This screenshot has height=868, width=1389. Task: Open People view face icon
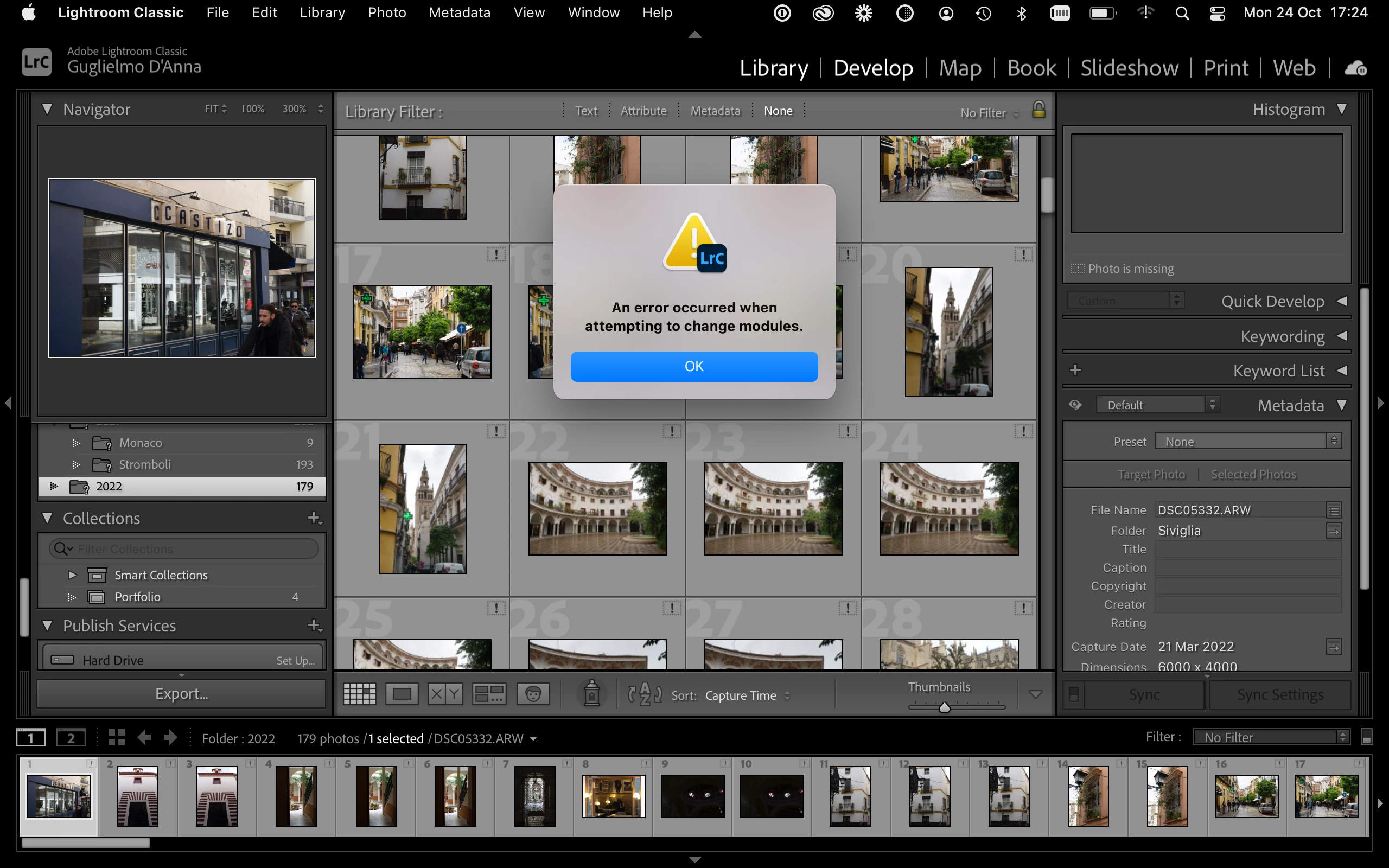[533, 694]
